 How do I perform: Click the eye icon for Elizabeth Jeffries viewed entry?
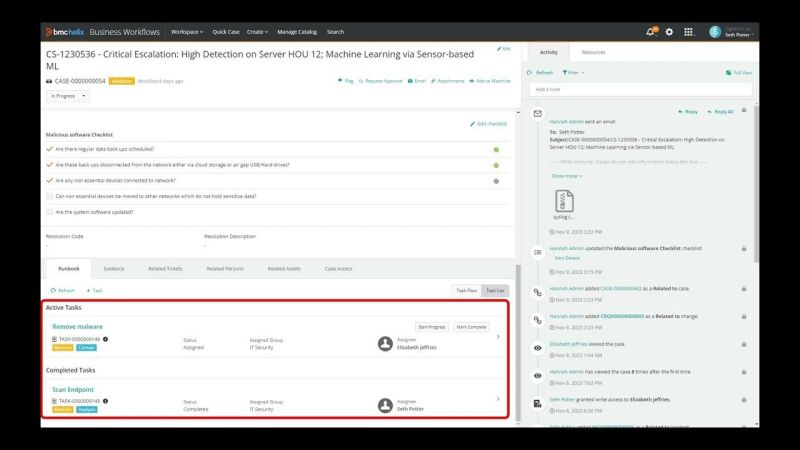[x=537, y=348]
